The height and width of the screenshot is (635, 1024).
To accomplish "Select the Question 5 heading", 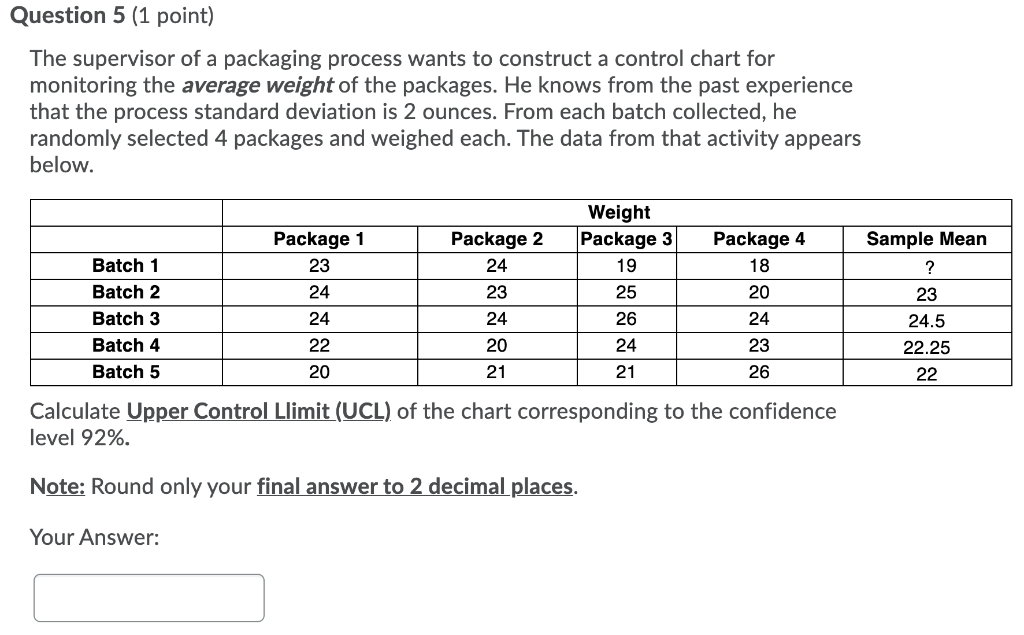I will tap(73, 15).
